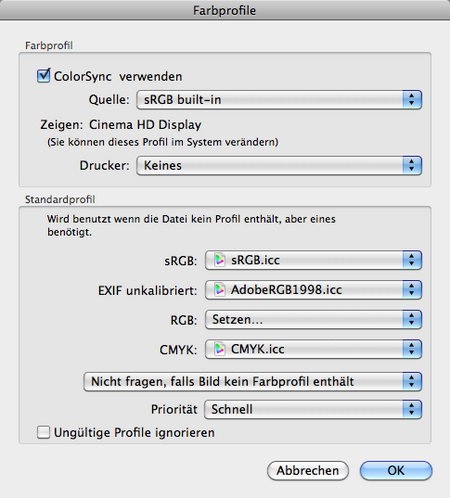Screen dimensions: 450x498
Task: Click the AdobeRGB1998.icc profile icon
Action: click(219, 290)
